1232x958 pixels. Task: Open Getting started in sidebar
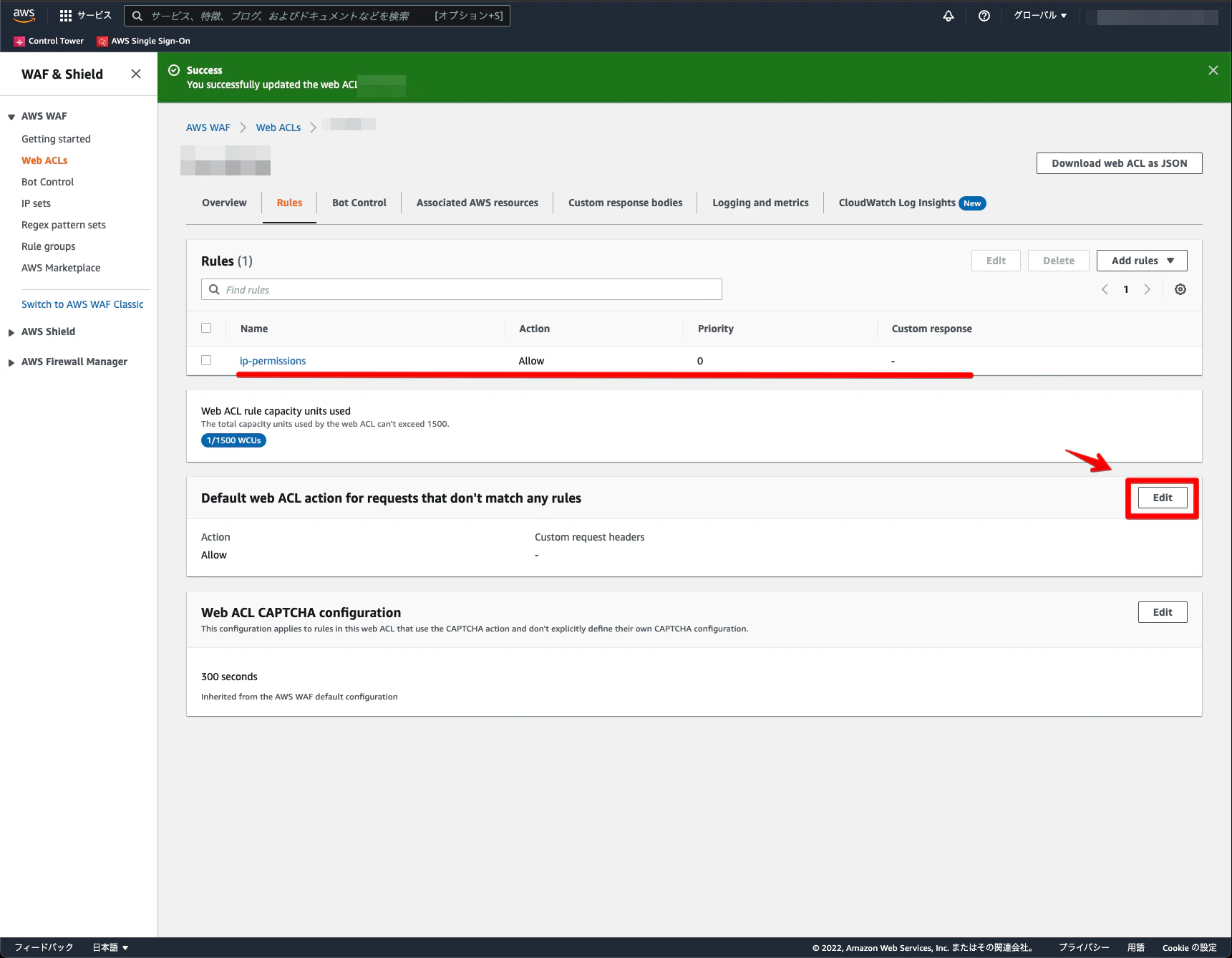point(56,139)
